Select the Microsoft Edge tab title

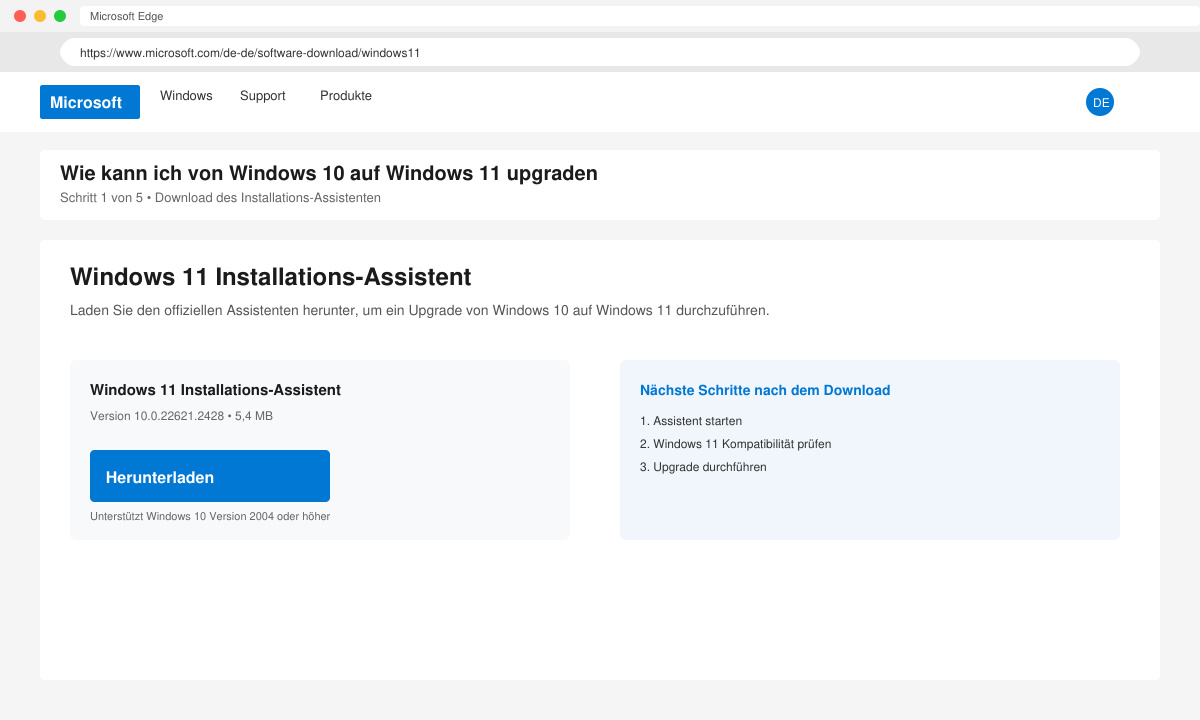tap(127, 16)
